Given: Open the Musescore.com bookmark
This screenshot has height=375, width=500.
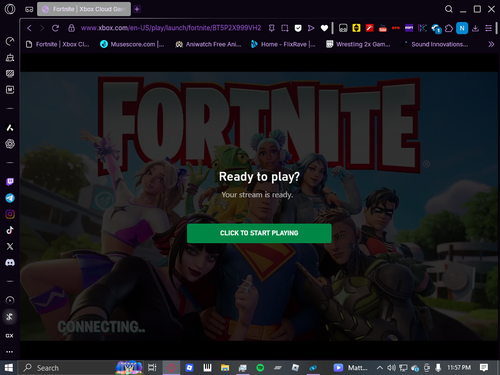Looking at the screenshot, I should (132, 44).
